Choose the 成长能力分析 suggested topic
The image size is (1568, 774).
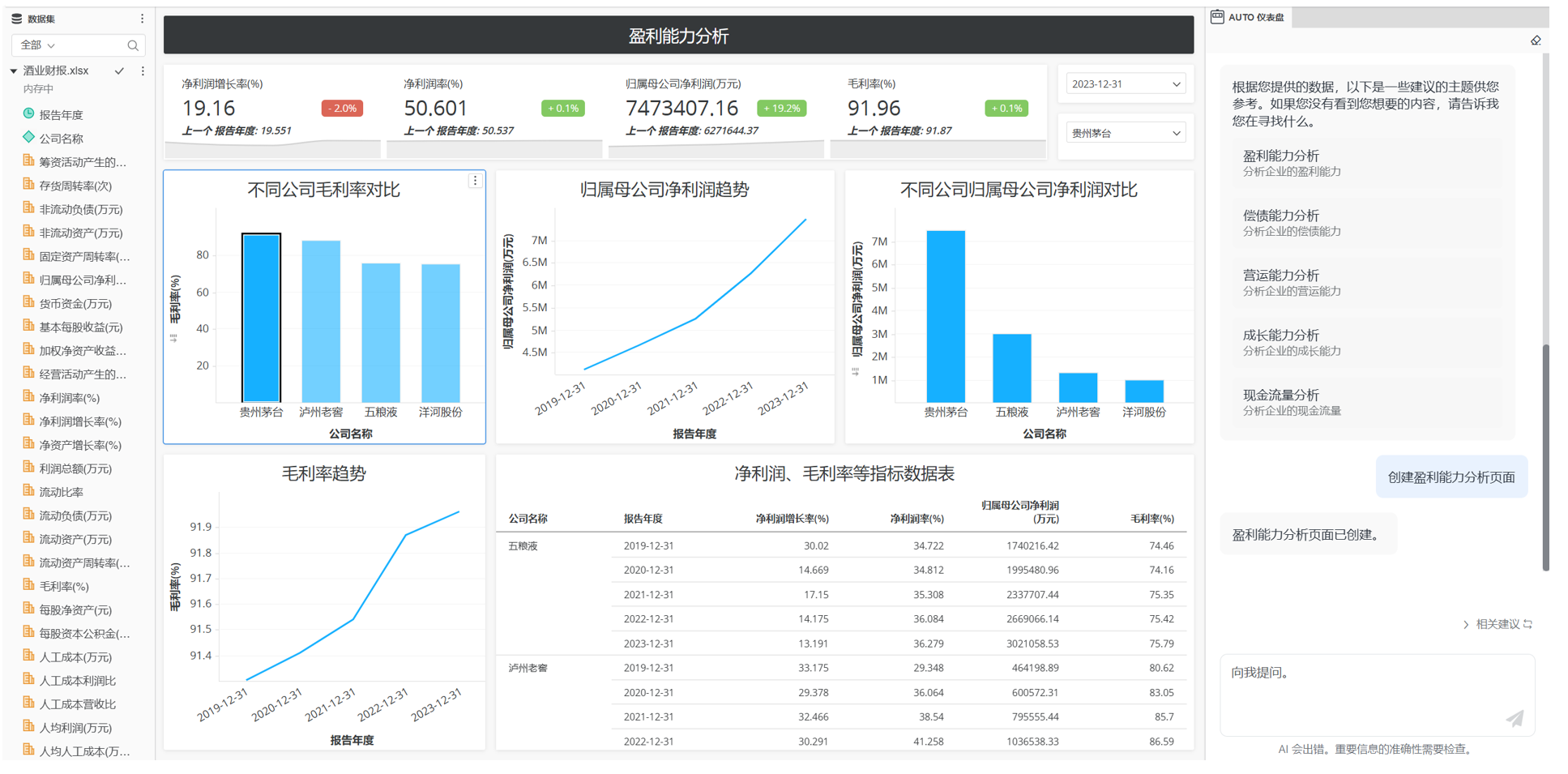pos(1369,342)
